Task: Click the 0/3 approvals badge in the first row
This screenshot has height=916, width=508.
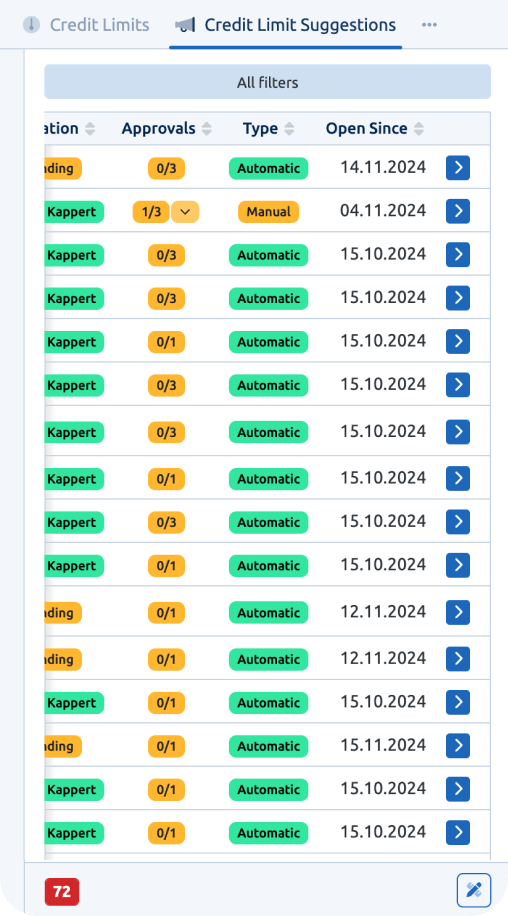Action: 166,169
